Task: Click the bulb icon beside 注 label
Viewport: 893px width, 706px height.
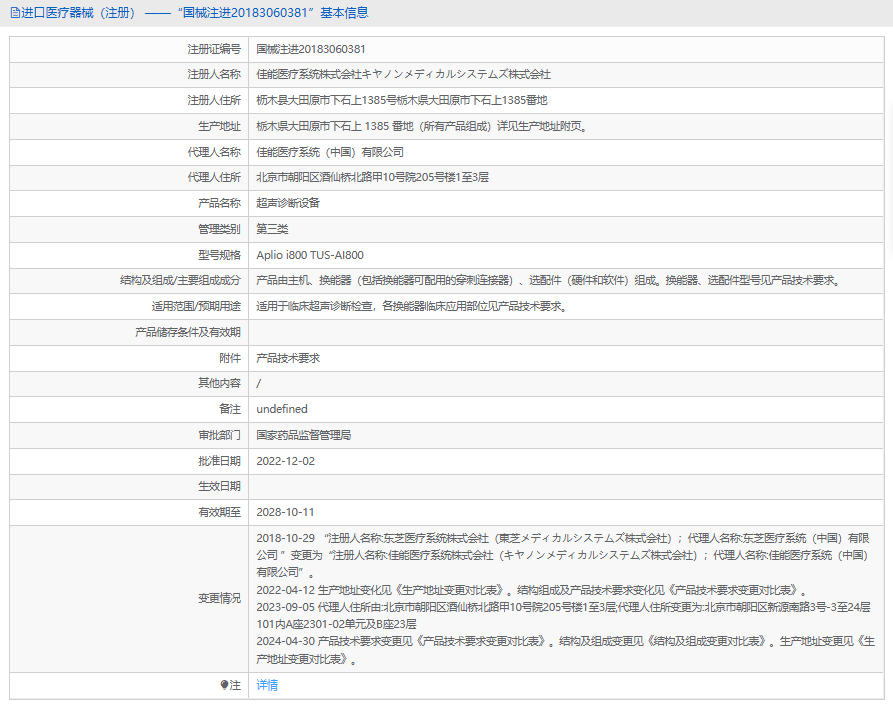Action: (x=224, y=685)
